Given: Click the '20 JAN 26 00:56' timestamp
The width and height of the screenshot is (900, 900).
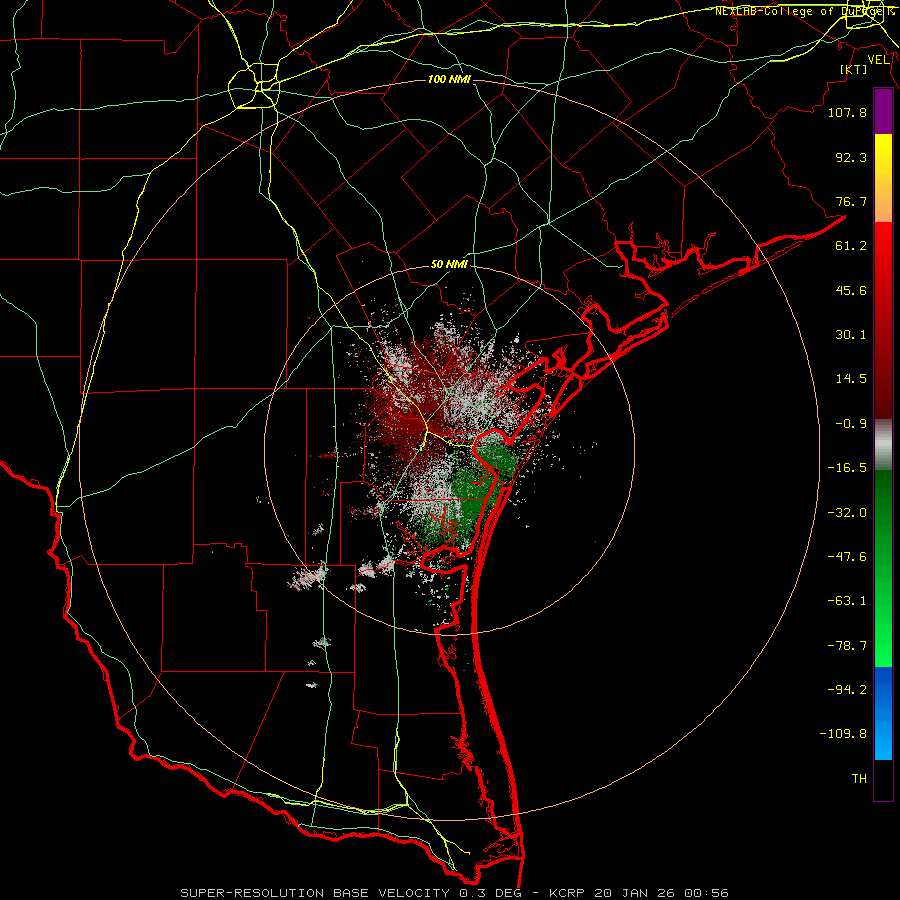Looking at the screenshot, I should [x=662, y=893].
